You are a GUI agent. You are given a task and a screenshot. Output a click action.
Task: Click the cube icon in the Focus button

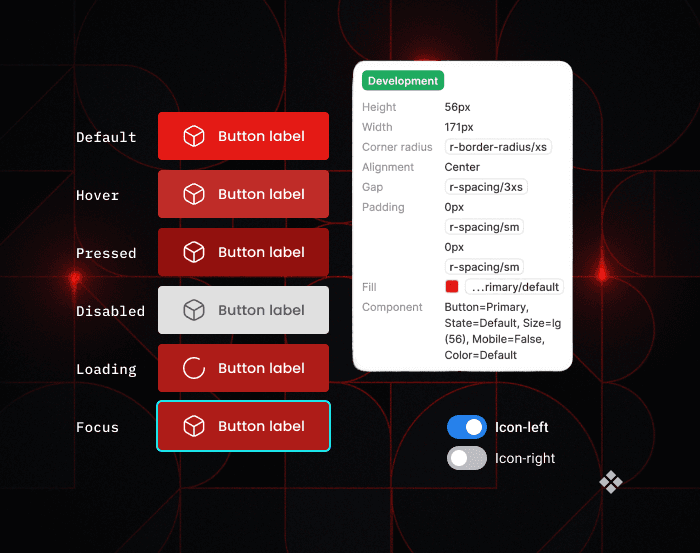pyautogui.click(x=194, y=426)
